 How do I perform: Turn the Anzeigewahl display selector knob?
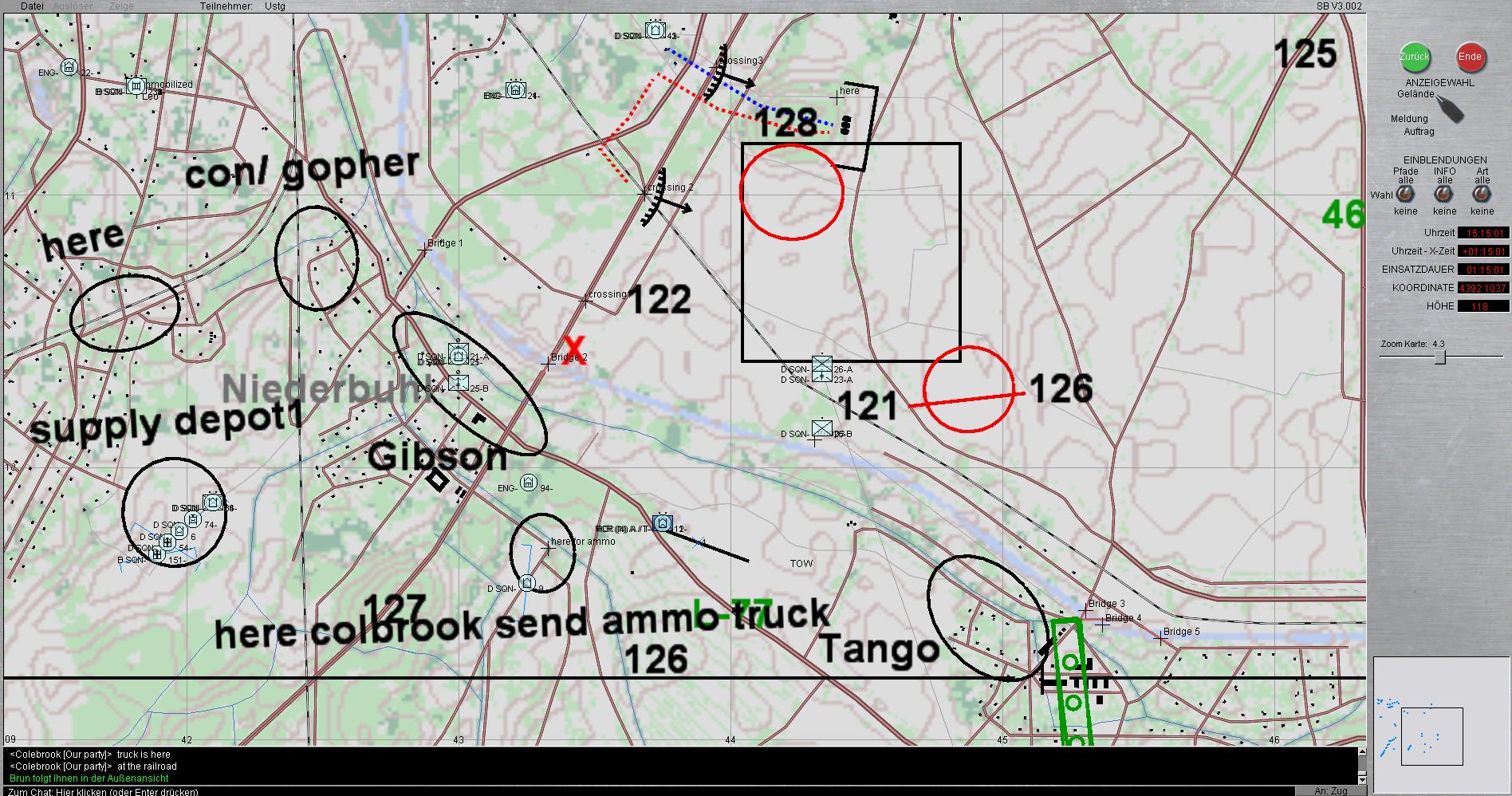pyautogui.click(x=1451, y=108)
